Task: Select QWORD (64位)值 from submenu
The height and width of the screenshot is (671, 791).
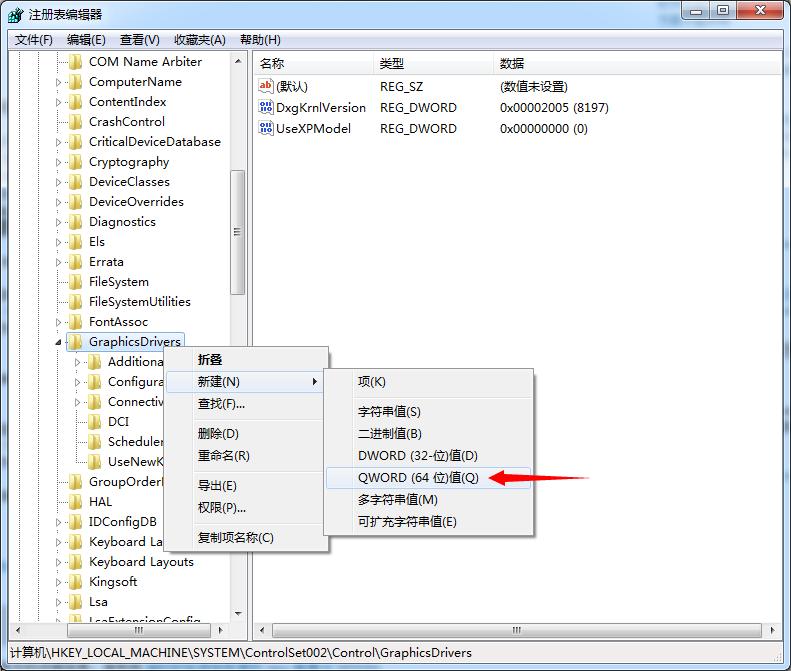Action: [418, 478]
